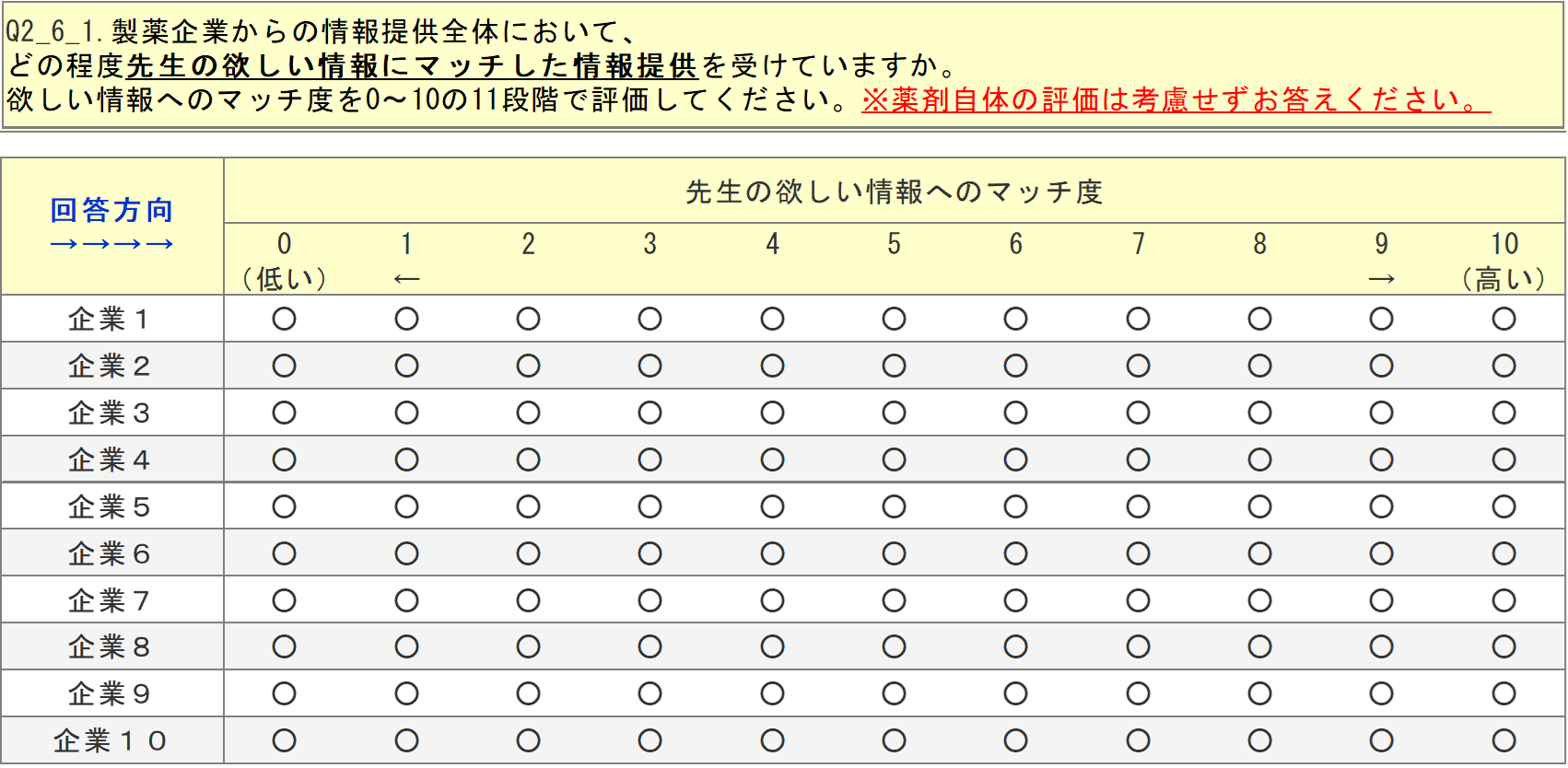The height and width of the screenshot is (768, 1568).
Task: Select rating 8 for 企業５
Action: pos(1259,506)
